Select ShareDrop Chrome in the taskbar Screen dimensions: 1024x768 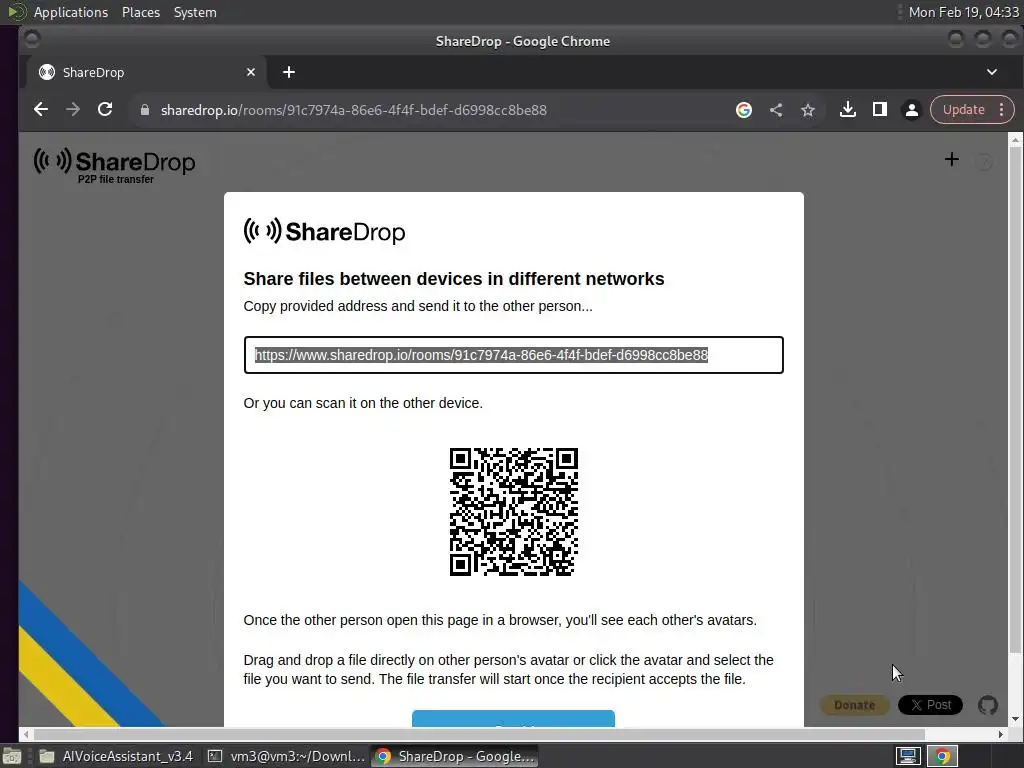point(455,756)
